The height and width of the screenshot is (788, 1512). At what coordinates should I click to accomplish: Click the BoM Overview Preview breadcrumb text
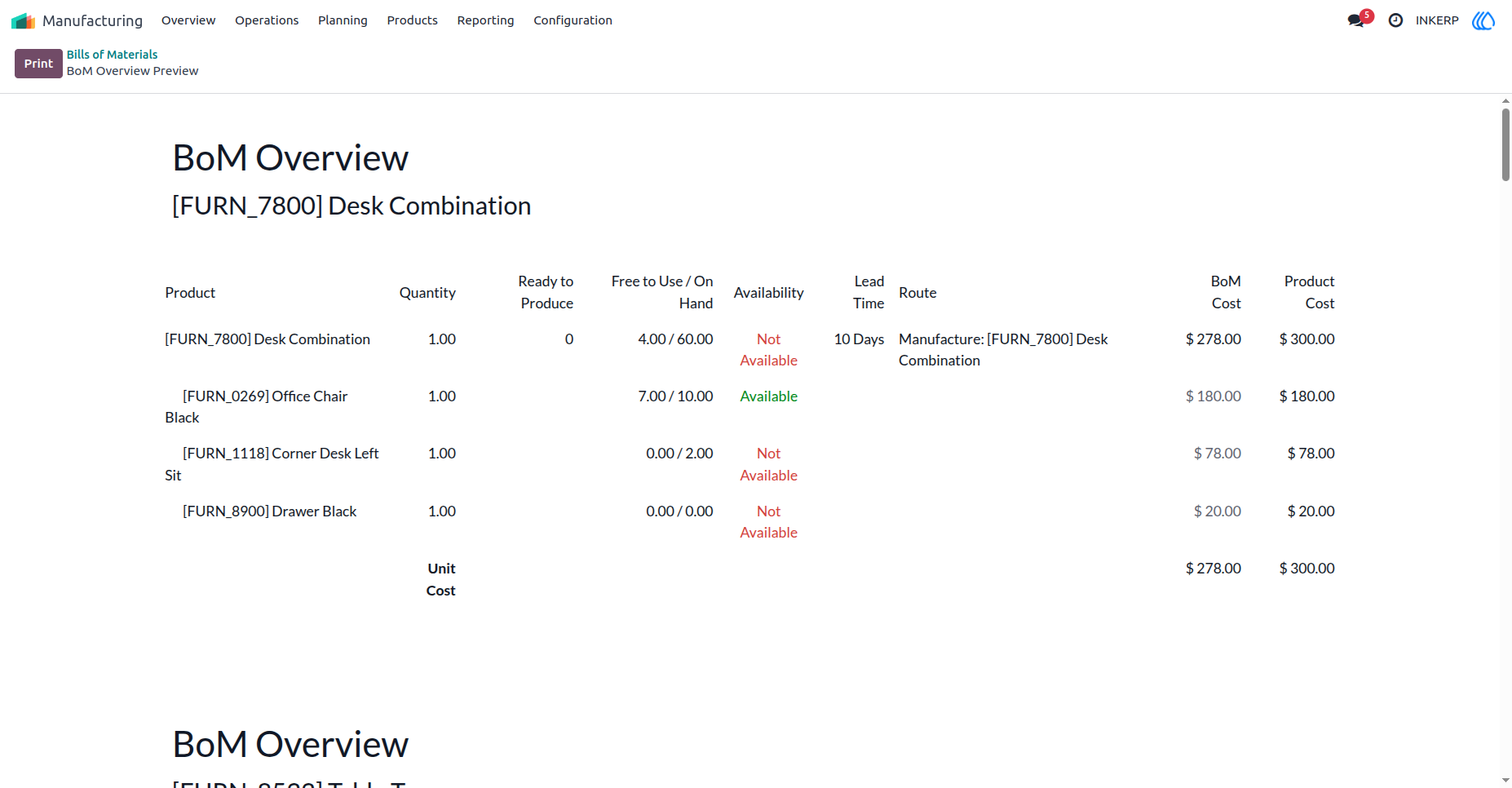coord(132,71)
